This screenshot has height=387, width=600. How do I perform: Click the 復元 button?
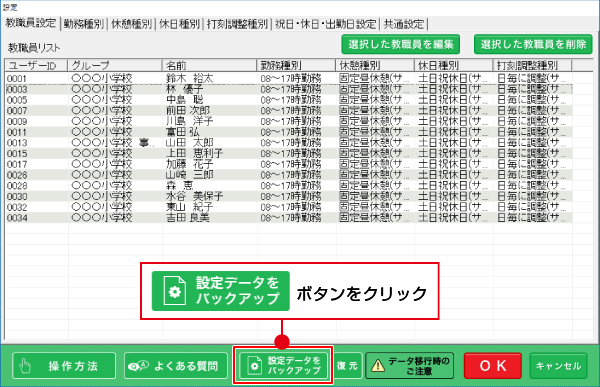(x=347, y=366)
